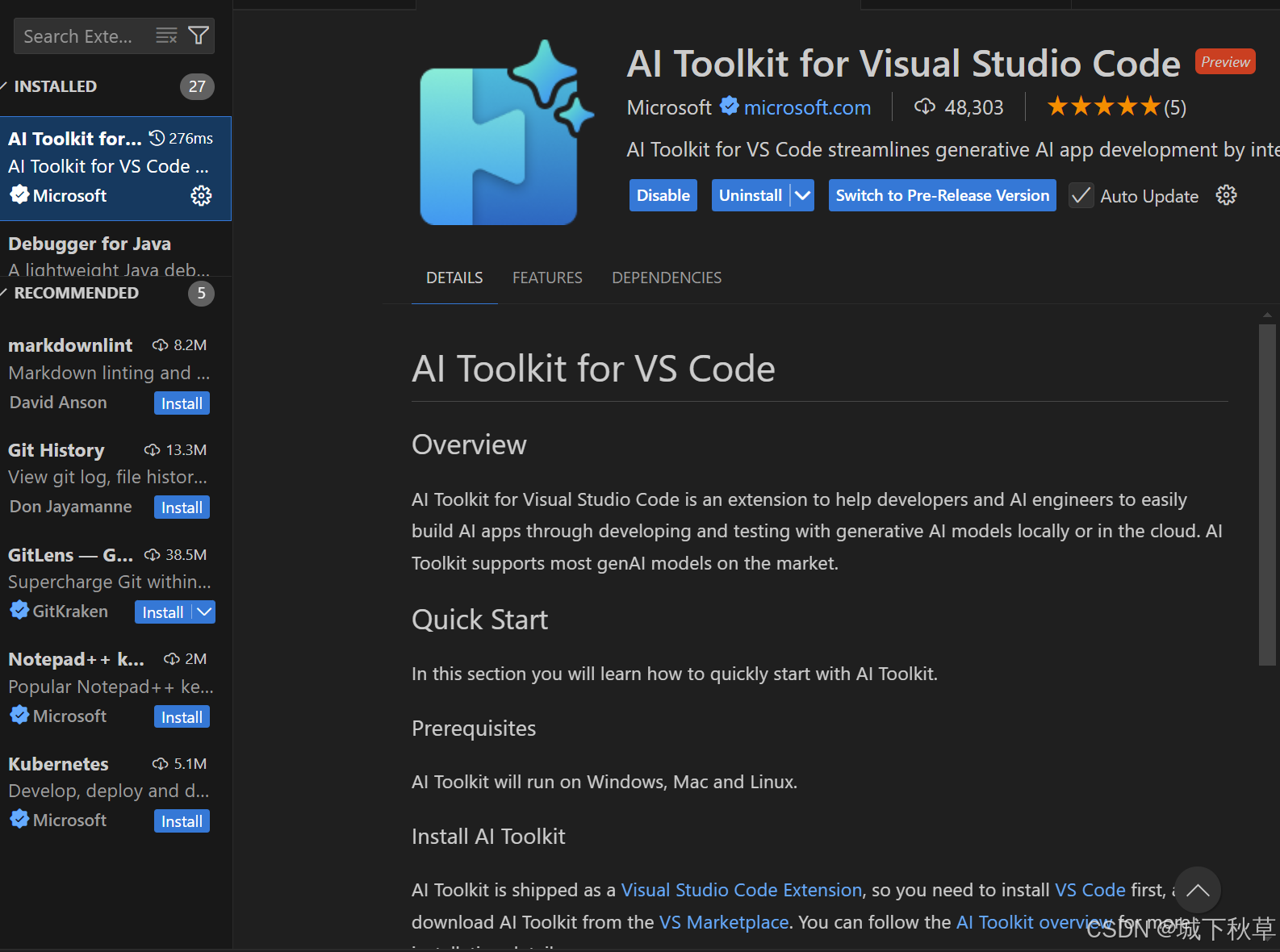
Task: Open the filter extensions funnel icon
Action: 199,35
